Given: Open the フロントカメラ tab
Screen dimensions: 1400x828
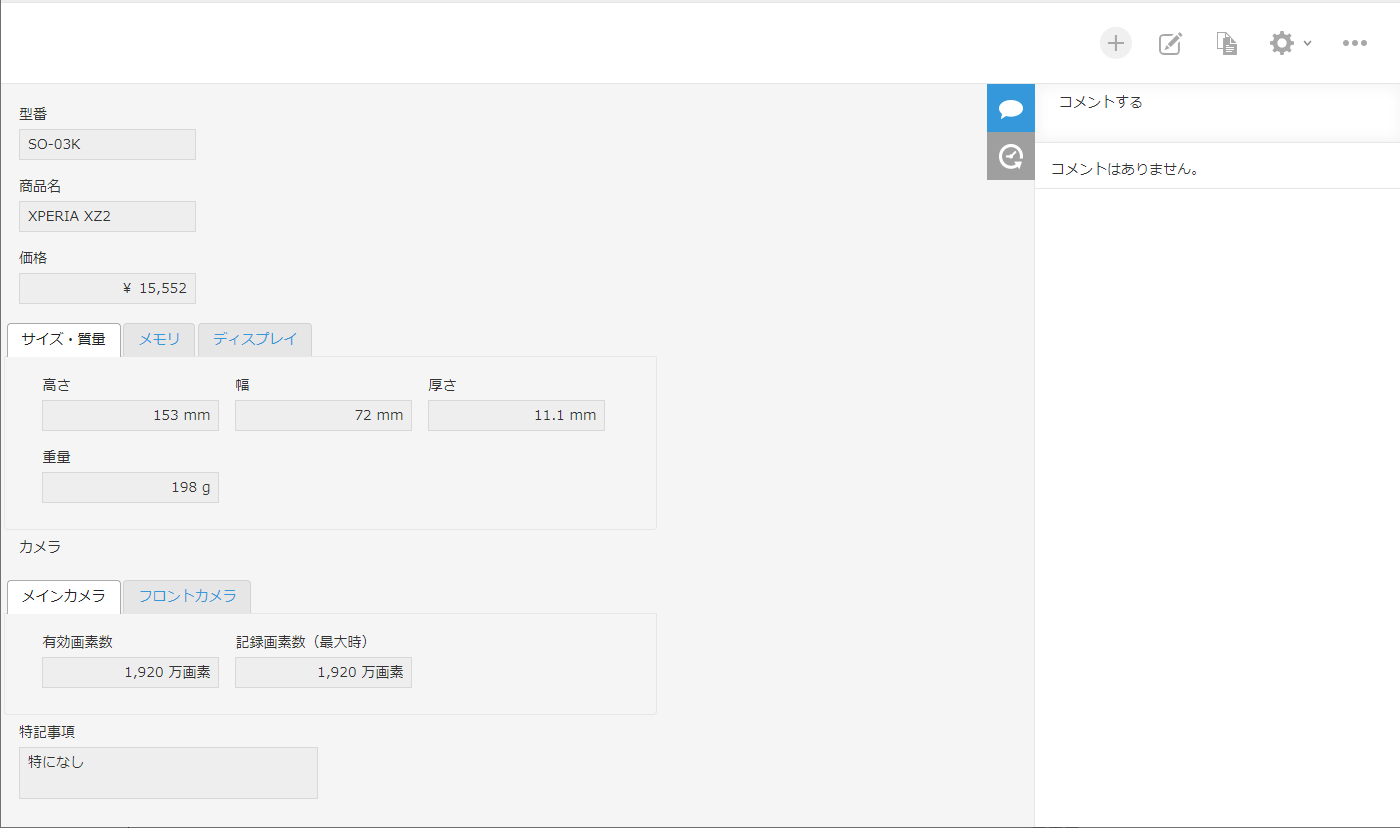Looking at the screenshot, I should pos(187,596).
